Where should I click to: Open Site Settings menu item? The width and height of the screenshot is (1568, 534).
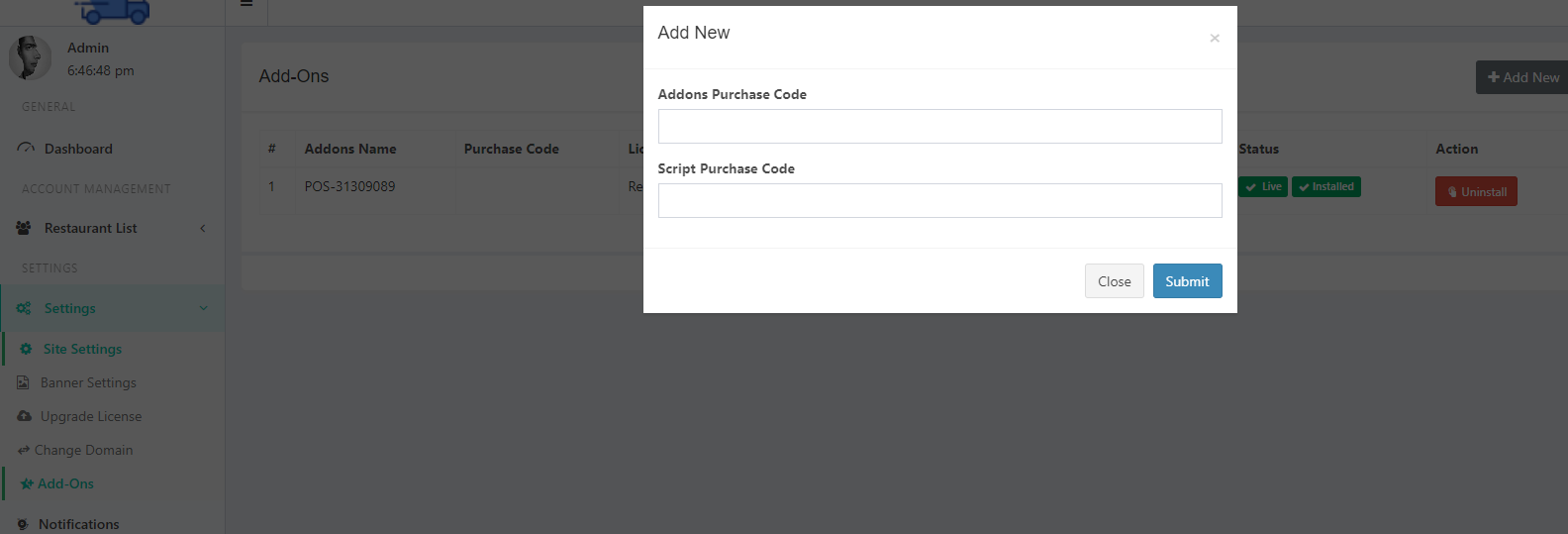coord(82,349)
